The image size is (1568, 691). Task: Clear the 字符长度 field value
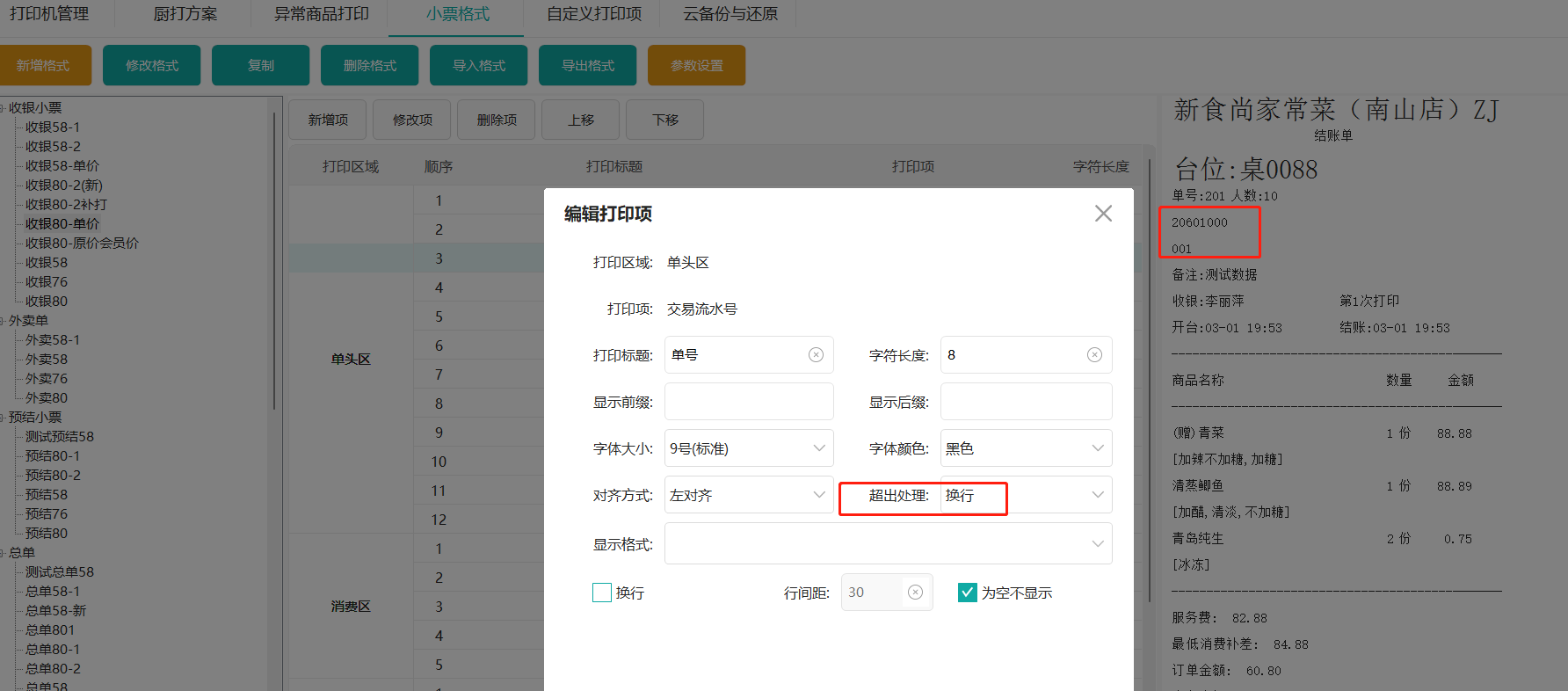[x=1094, y=355]
